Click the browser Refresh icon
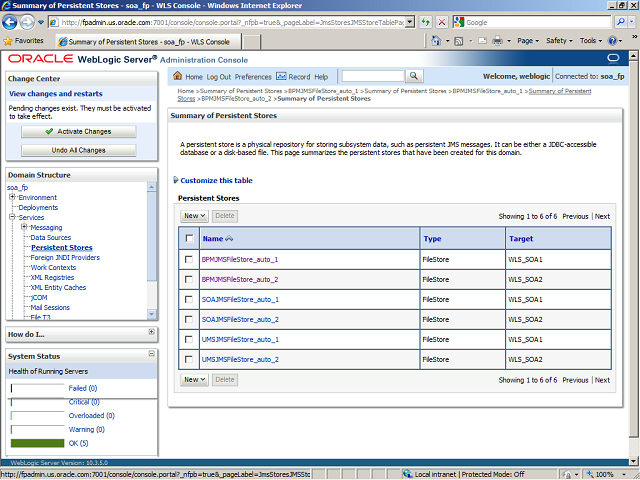 [426, 22]
